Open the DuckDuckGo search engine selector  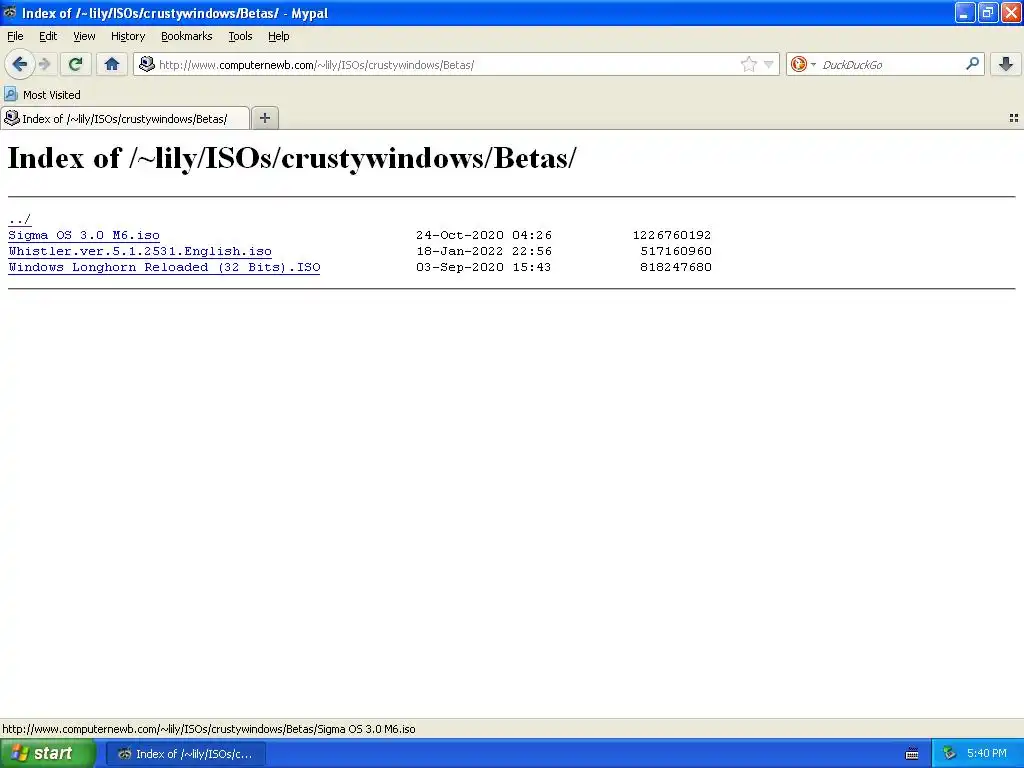(x=803, y=64)
